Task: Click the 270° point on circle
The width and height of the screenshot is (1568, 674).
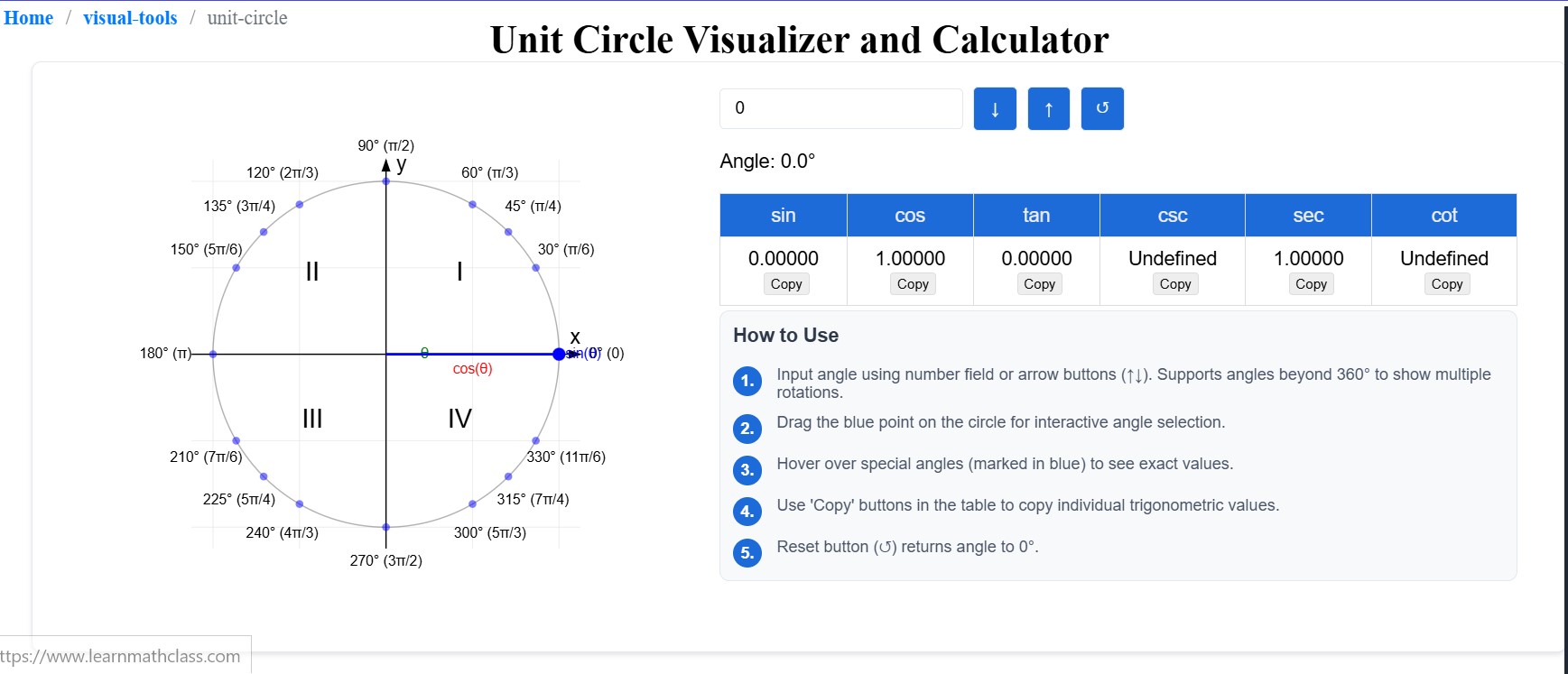Action: click(386, 527)
